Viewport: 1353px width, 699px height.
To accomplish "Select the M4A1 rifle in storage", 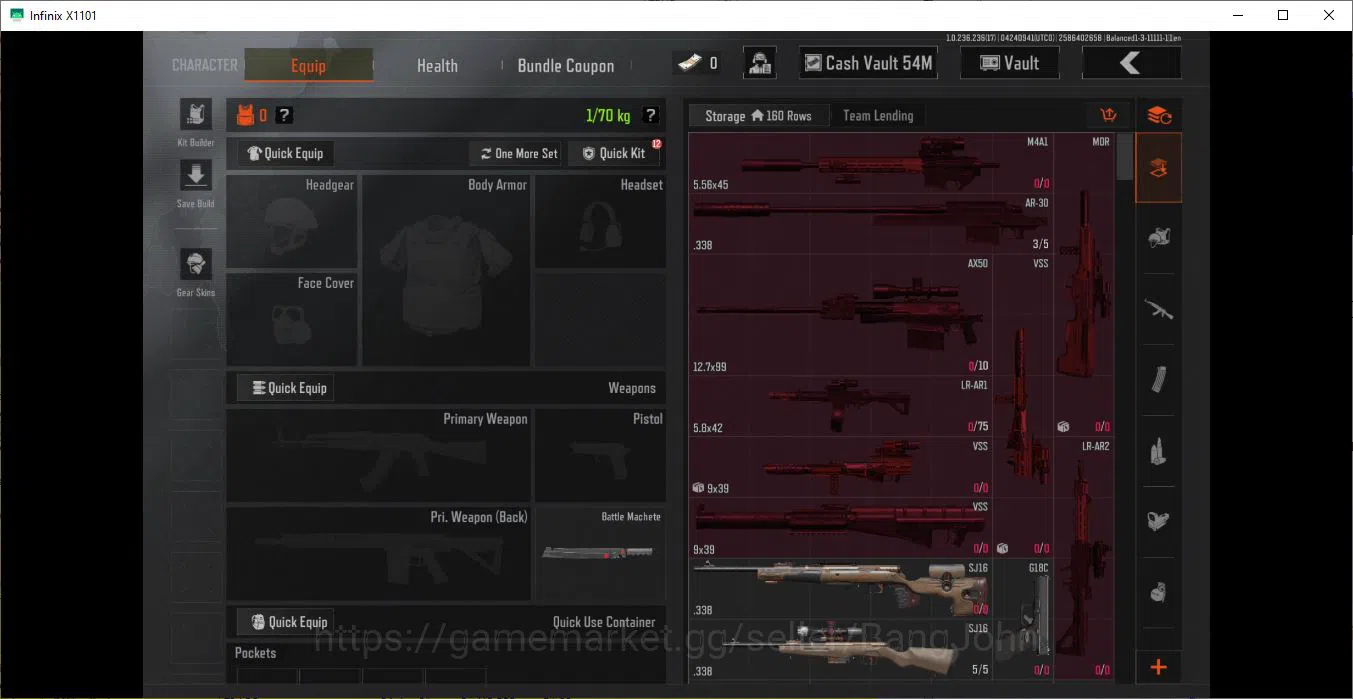I will click(x=871, y=163).
